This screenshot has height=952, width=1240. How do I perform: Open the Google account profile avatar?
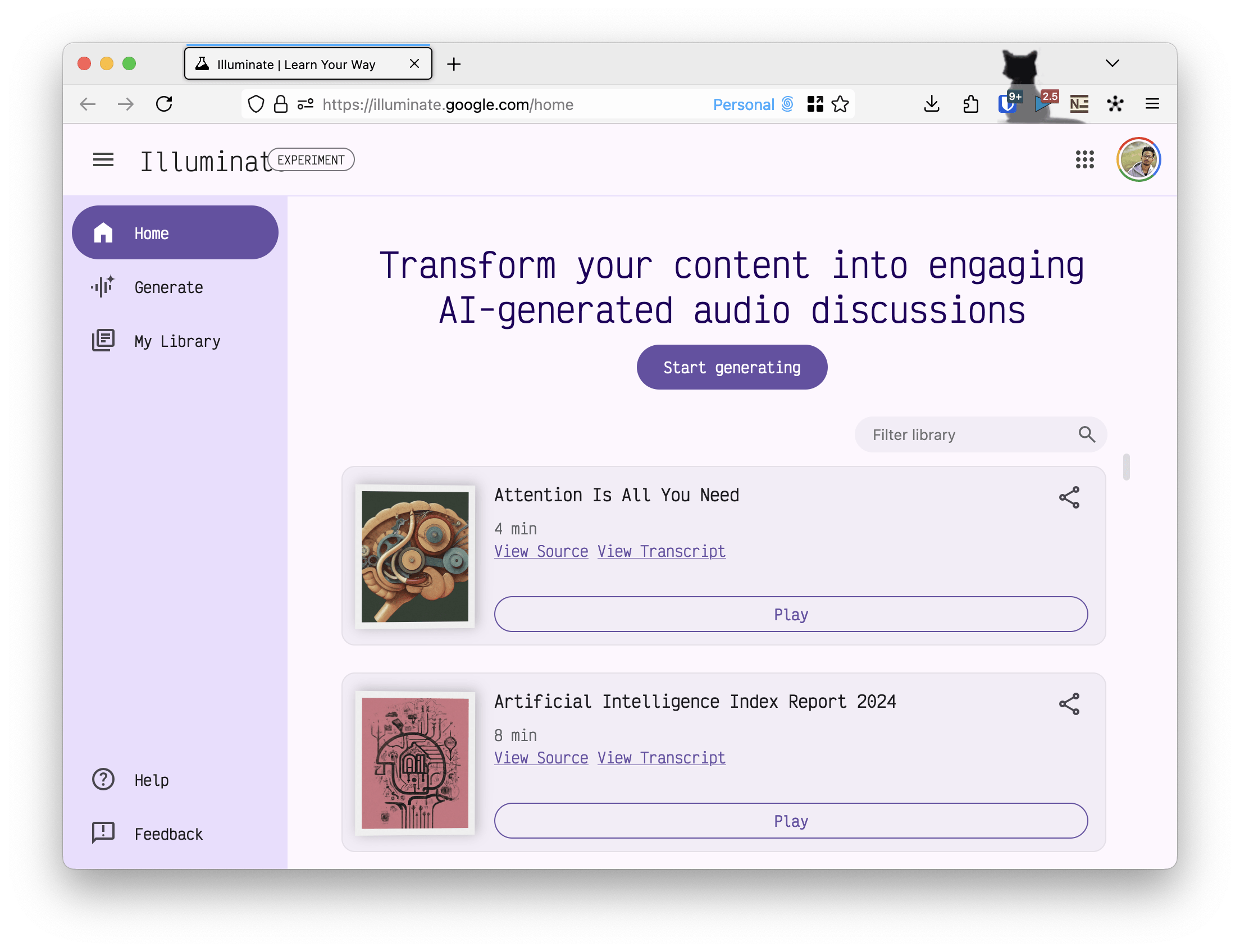[x=1138, y=160]
